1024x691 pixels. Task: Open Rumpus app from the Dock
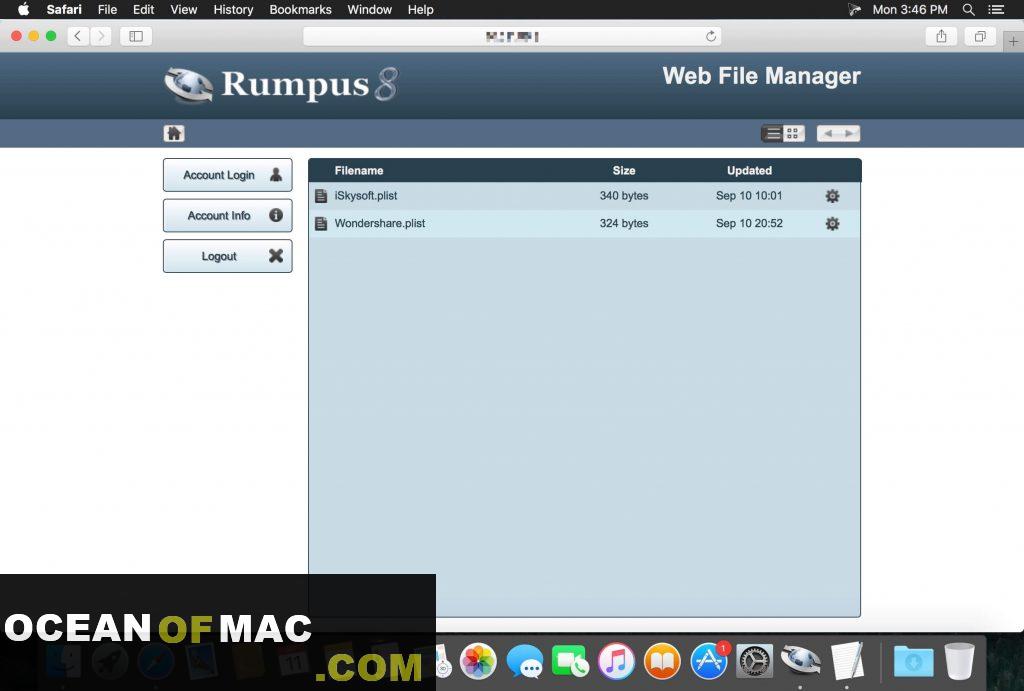[x=801, y=660]
